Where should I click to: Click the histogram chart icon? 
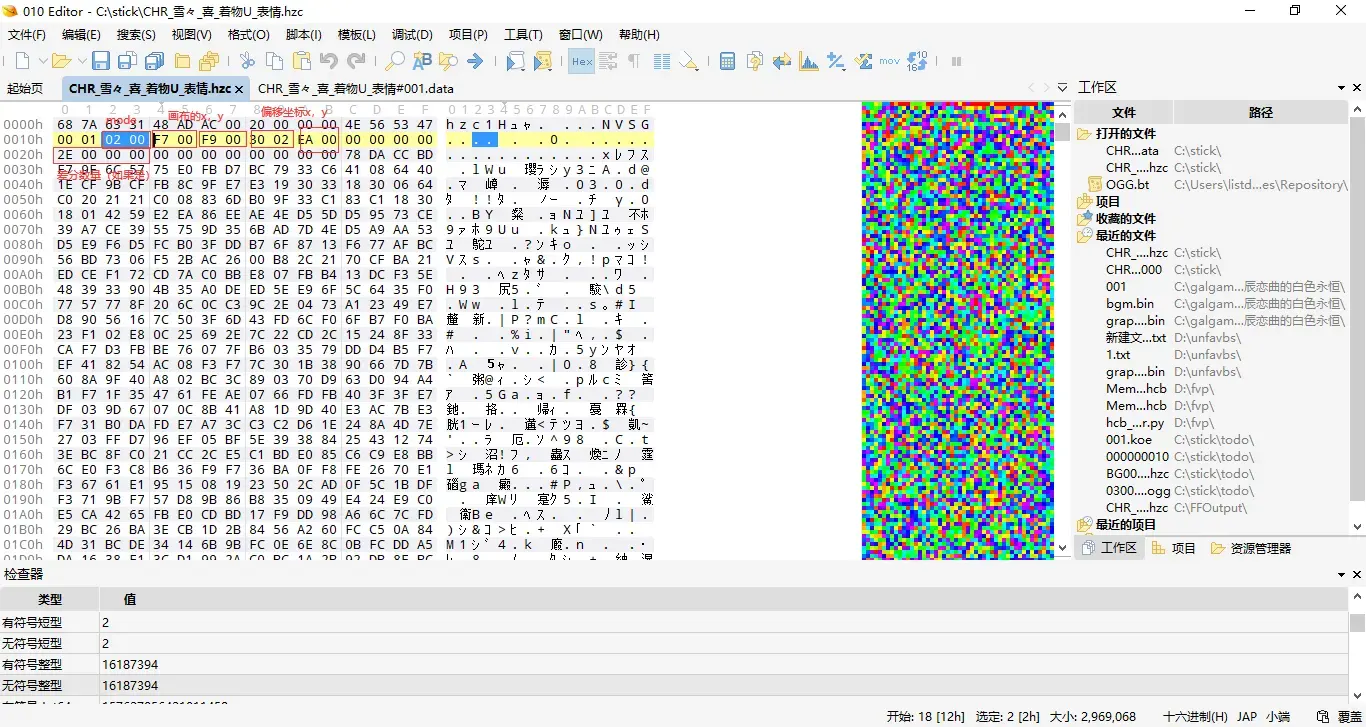tap(809, 62)
